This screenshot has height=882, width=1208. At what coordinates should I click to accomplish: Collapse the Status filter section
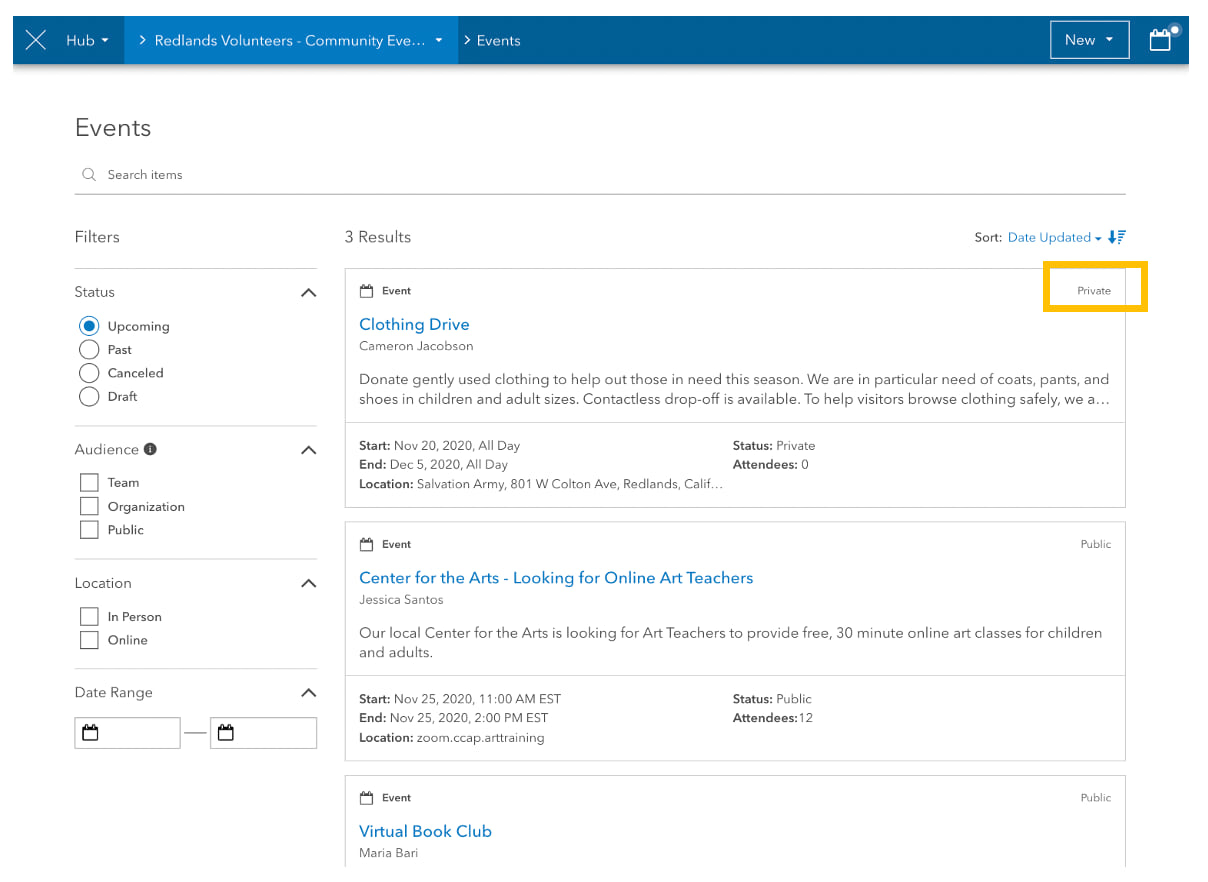tap(308, 293)
